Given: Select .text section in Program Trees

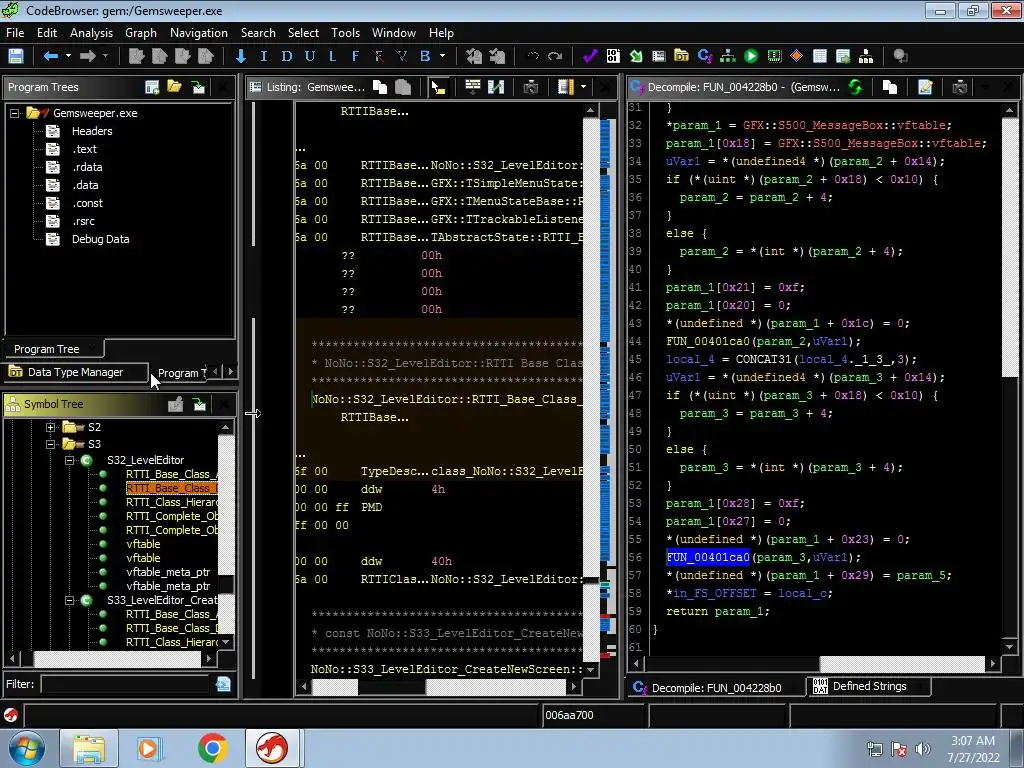Looking at the screenshot, I should [x=84, y=149].
